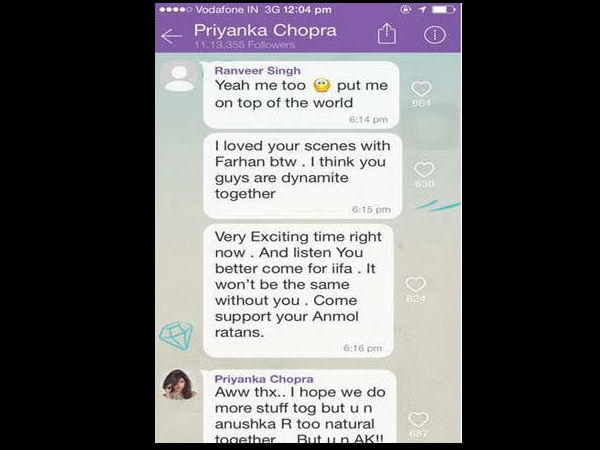Image resolution: width=600 pixels, height=450 pixels.
Task: Open Priyanka Chopra's profile photo
Action: [x=179, y=385]
